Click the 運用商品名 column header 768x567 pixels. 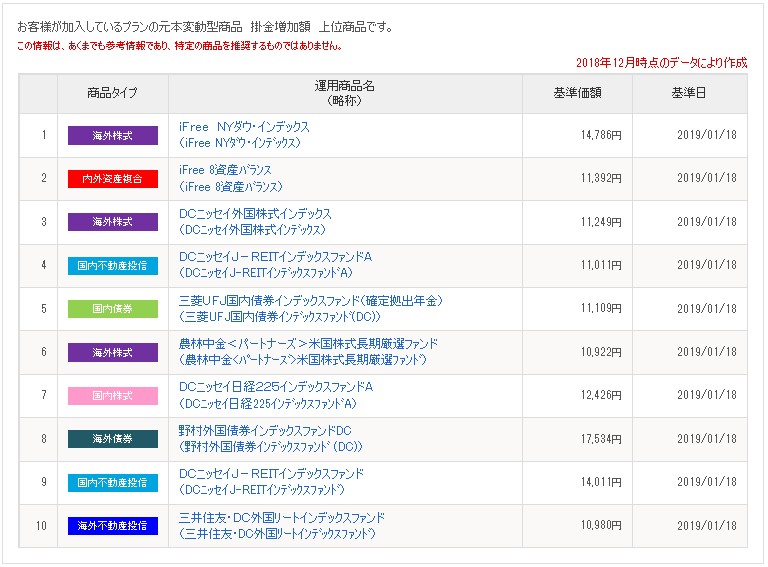345,93
